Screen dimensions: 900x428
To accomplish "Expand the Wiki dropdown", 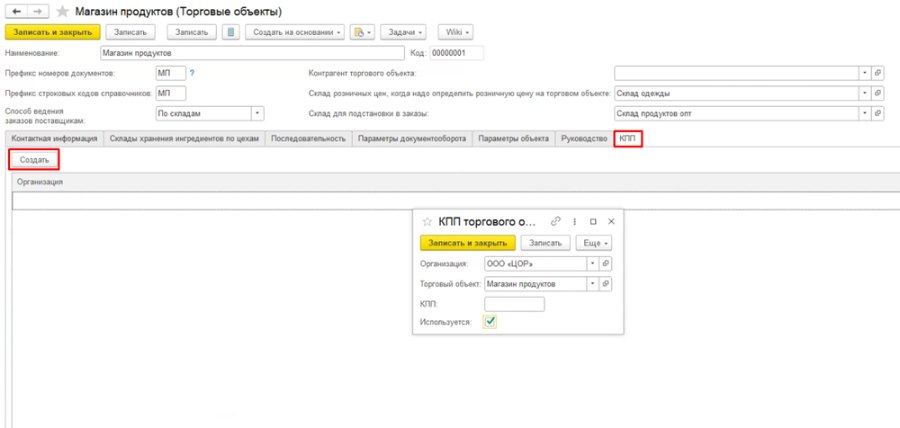I will pos(456,32).
